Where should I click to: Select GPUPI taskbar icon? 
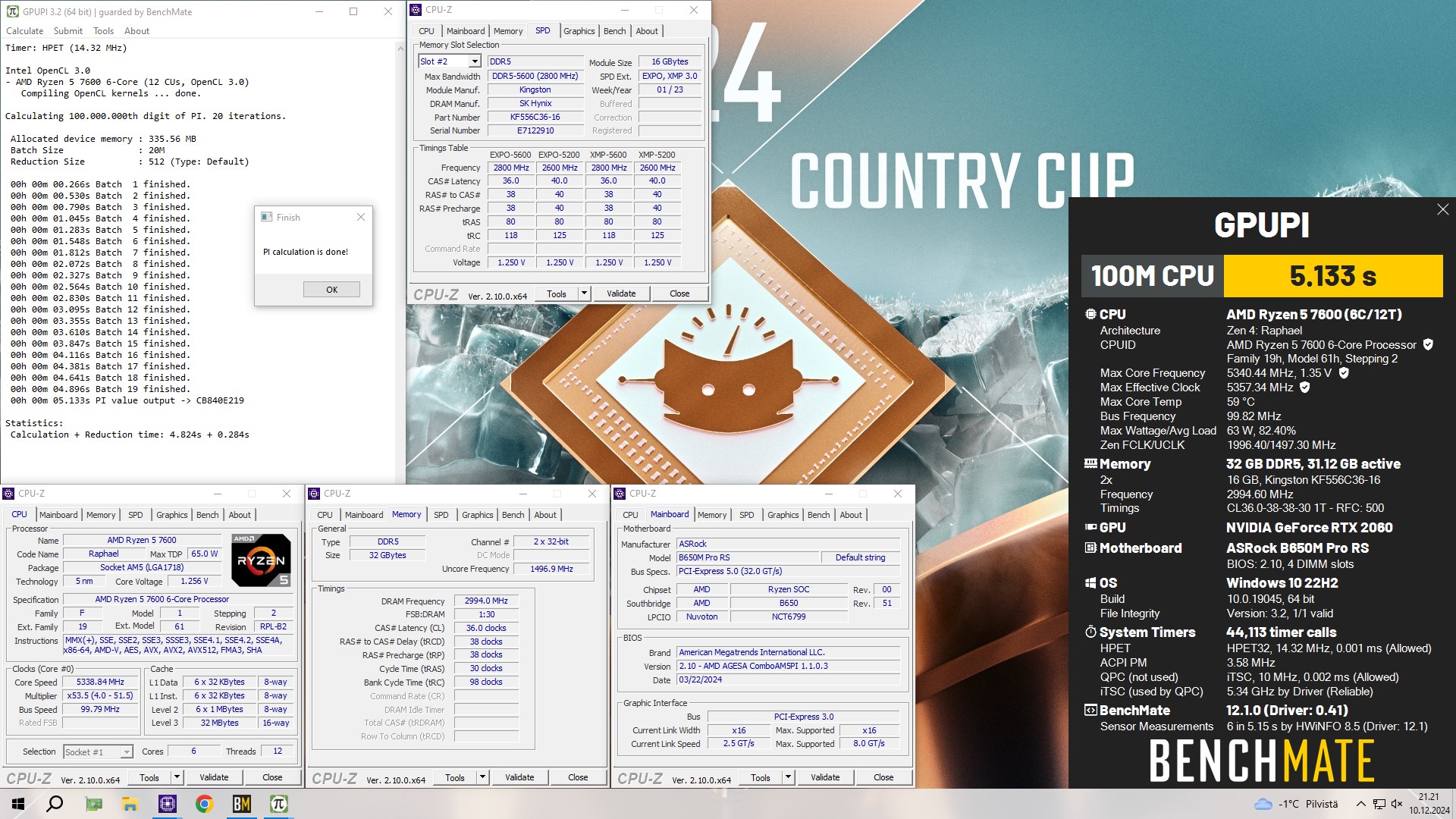click(x=278, y=804)
